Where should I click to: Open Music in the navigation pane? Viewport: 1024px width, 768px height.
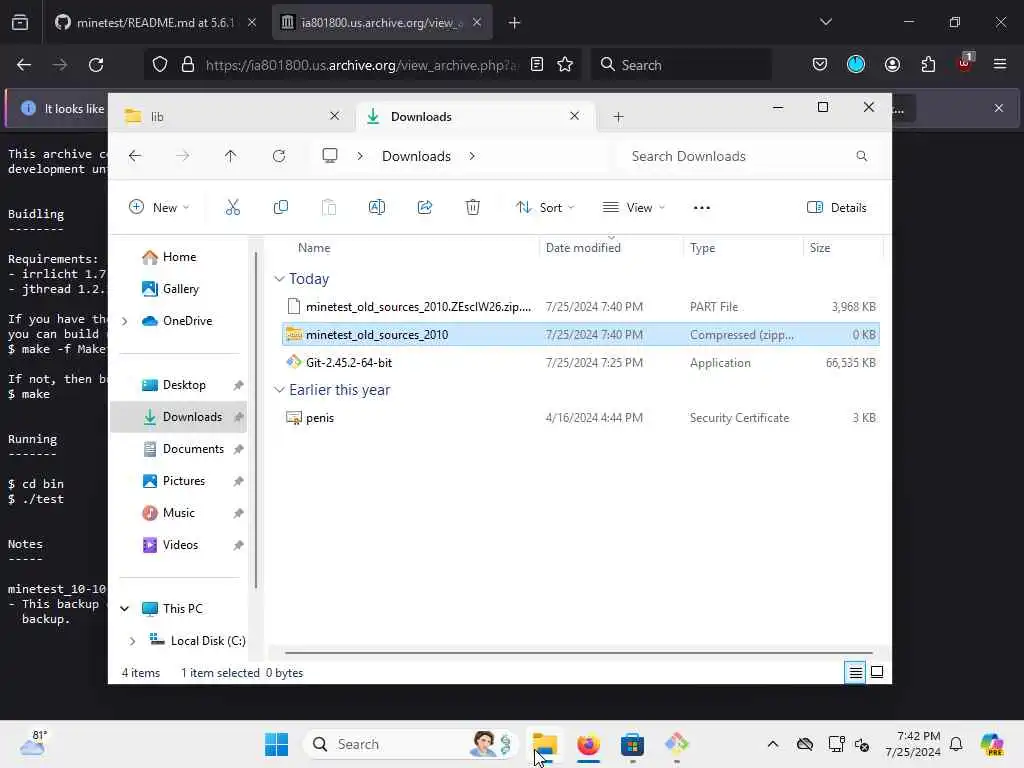click(178, 513)
